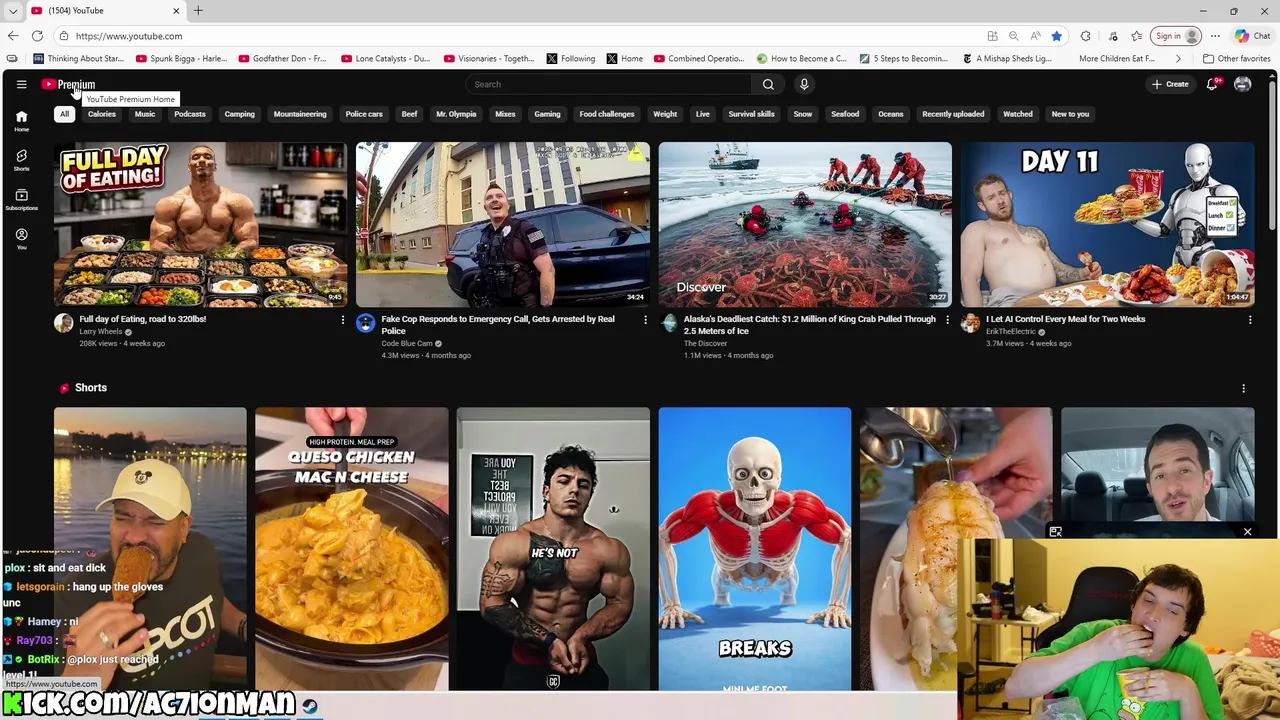
Task: Select the New to you filter chip
Action: (1070, 114)
